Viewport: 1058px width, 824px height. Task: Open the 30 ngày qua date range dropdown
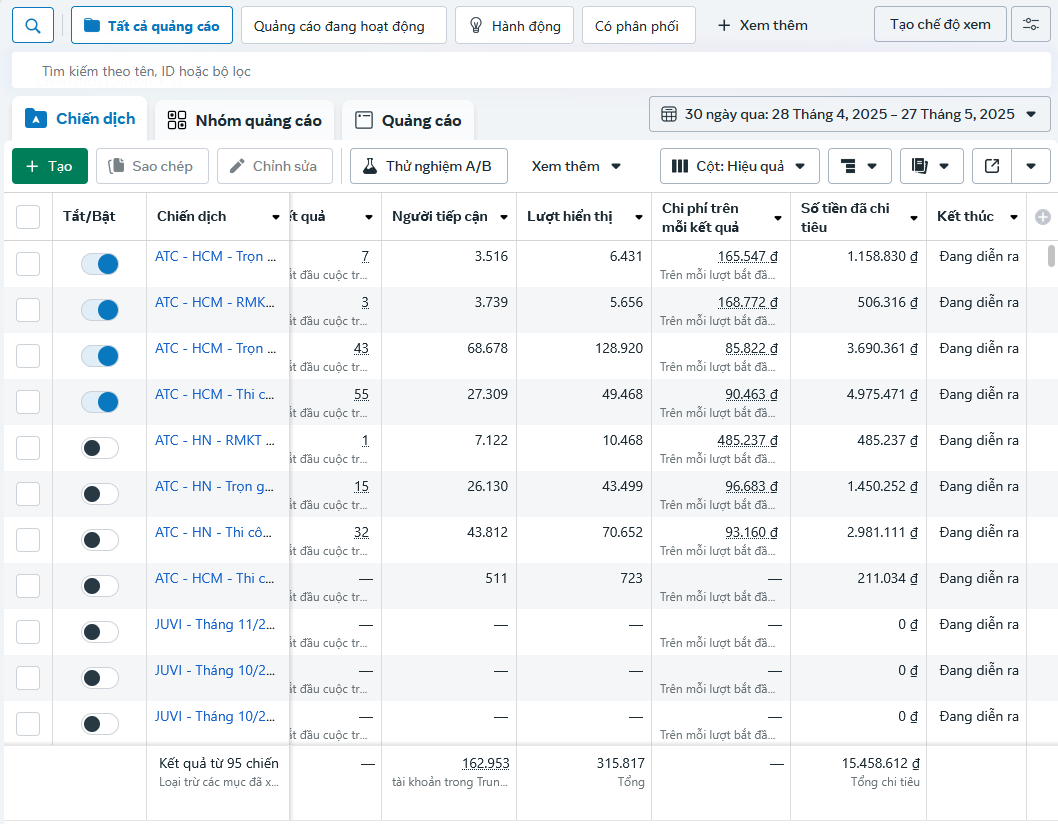pyautogui.click(x=850, y=114)
